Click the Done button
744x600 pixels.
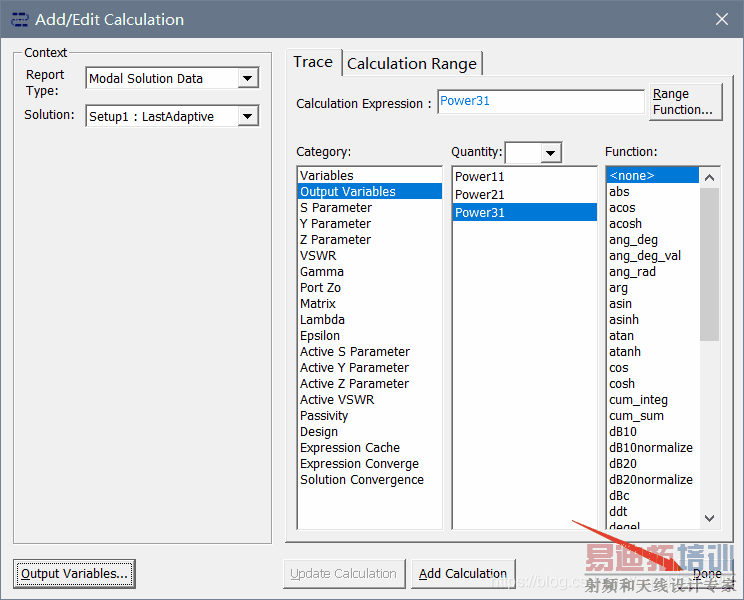click(707, 574)
